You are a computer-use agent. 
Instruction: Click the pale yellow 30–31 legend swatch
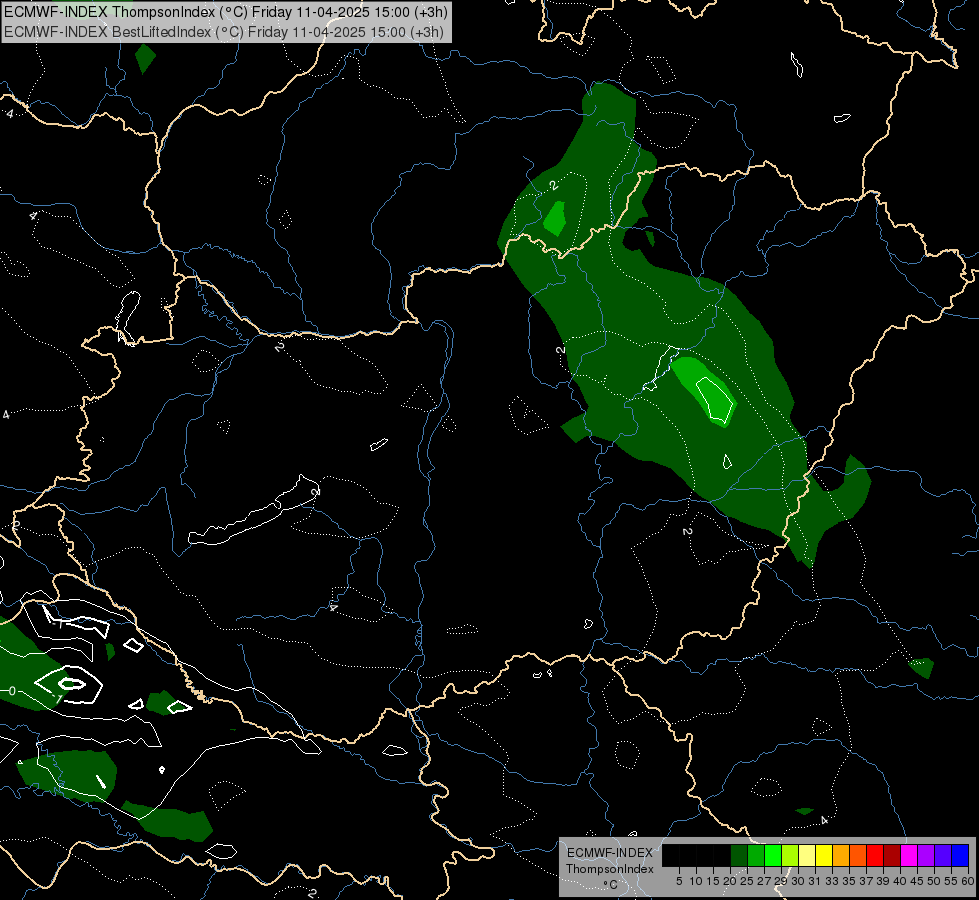point(807,855)
